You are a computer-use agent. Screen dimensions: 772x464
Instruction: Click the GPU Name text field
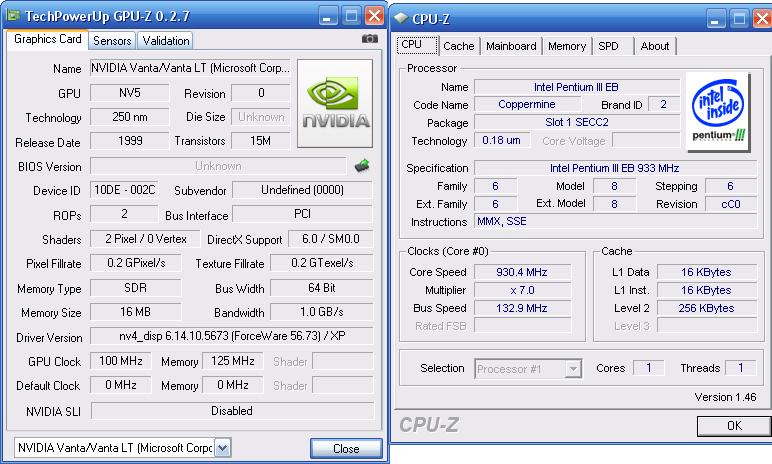[x=191, y=69]
